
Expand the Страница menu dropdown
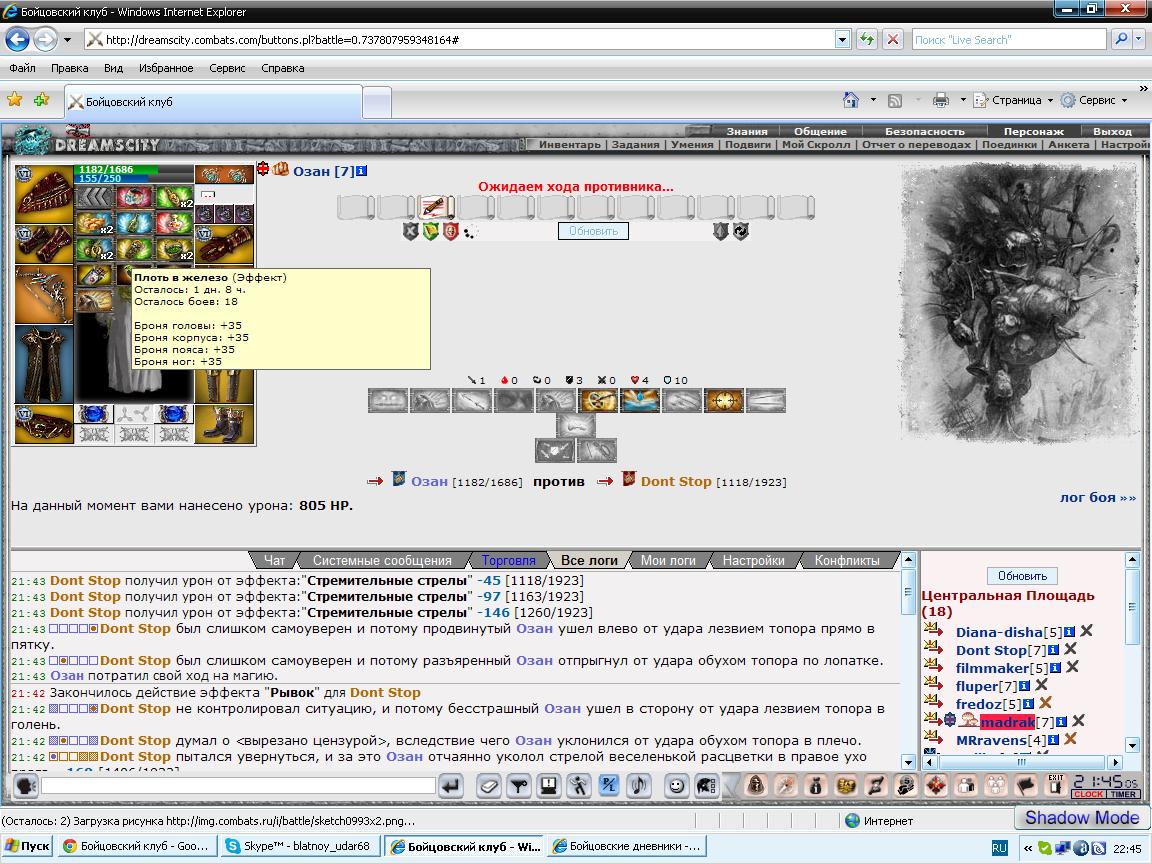(x=1050, y=101)
